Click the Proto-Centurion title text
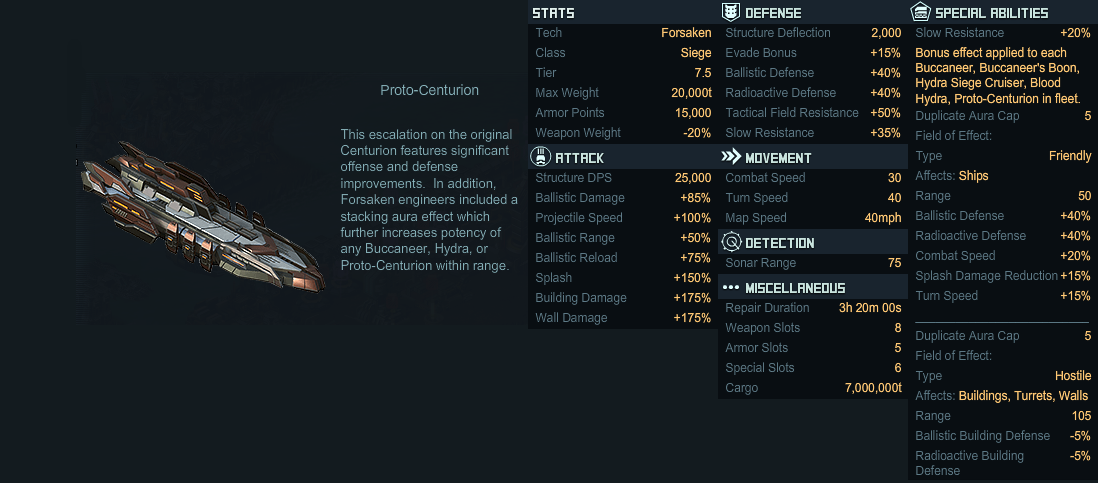 click(429, 90)
